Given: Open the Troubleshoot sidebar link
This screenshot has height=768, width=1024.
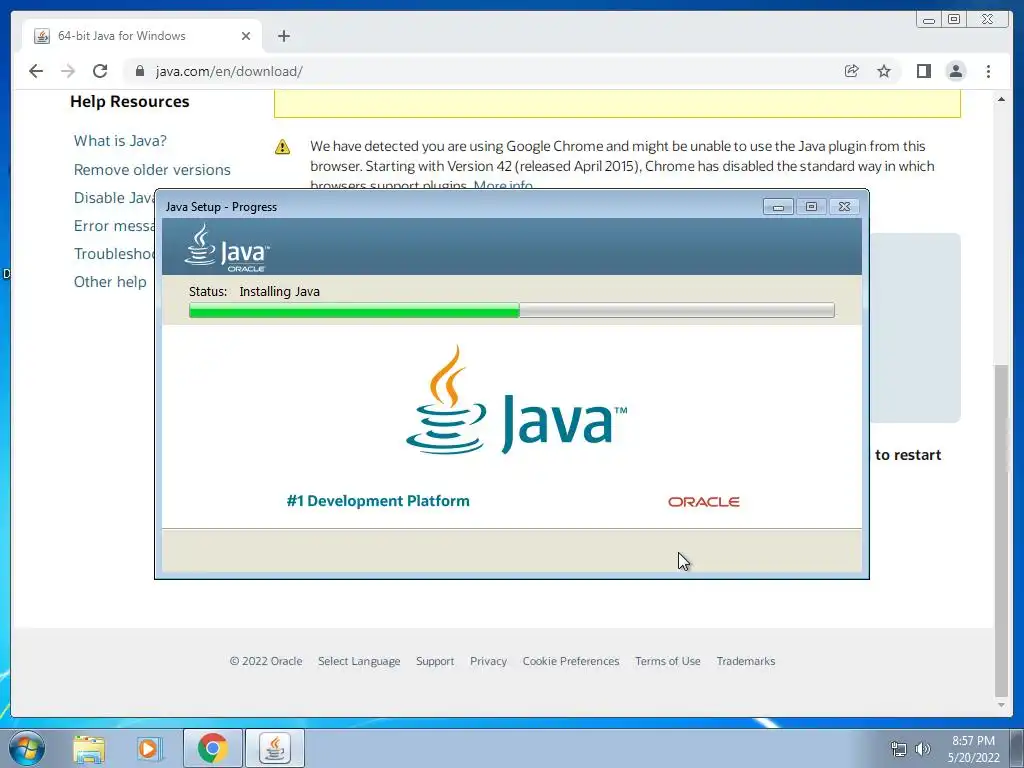Looking at the screenshot, I should pos(114,254).
